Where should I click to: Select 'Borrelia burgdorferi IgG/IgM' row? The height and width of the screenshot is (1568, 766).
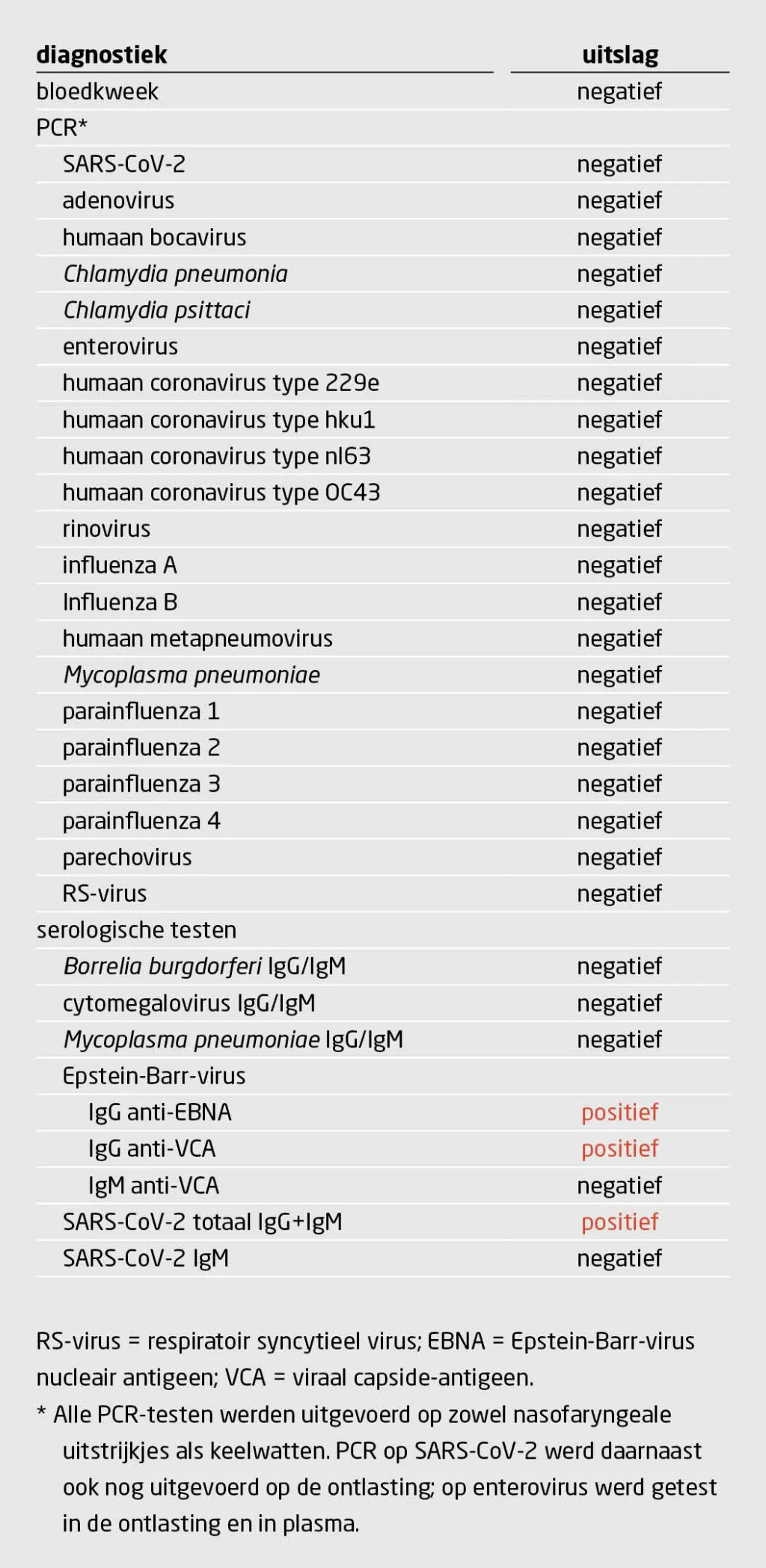(383, 967)
